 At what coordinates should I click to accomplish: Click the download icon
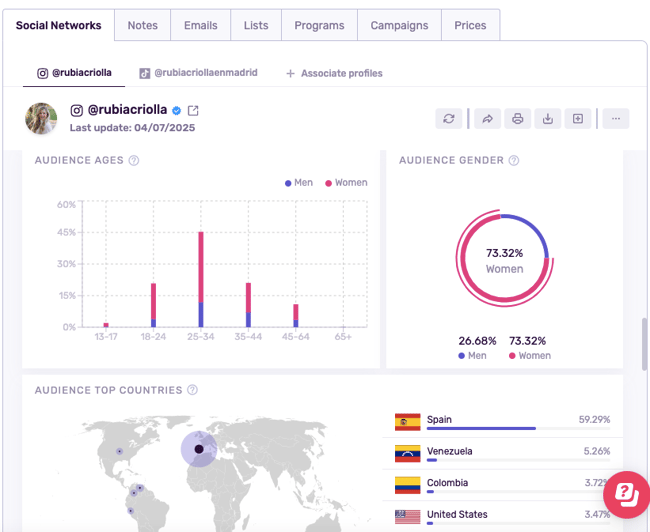coord(548,119)
